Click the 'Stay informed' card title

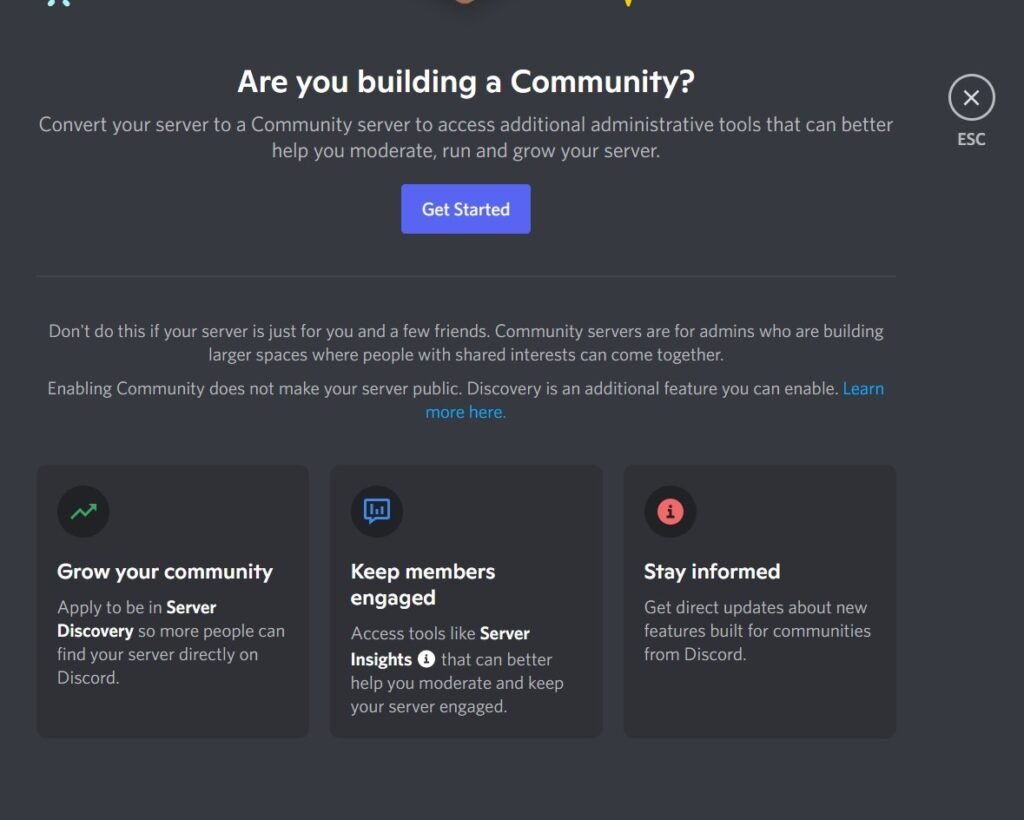(x=712, y=572)
